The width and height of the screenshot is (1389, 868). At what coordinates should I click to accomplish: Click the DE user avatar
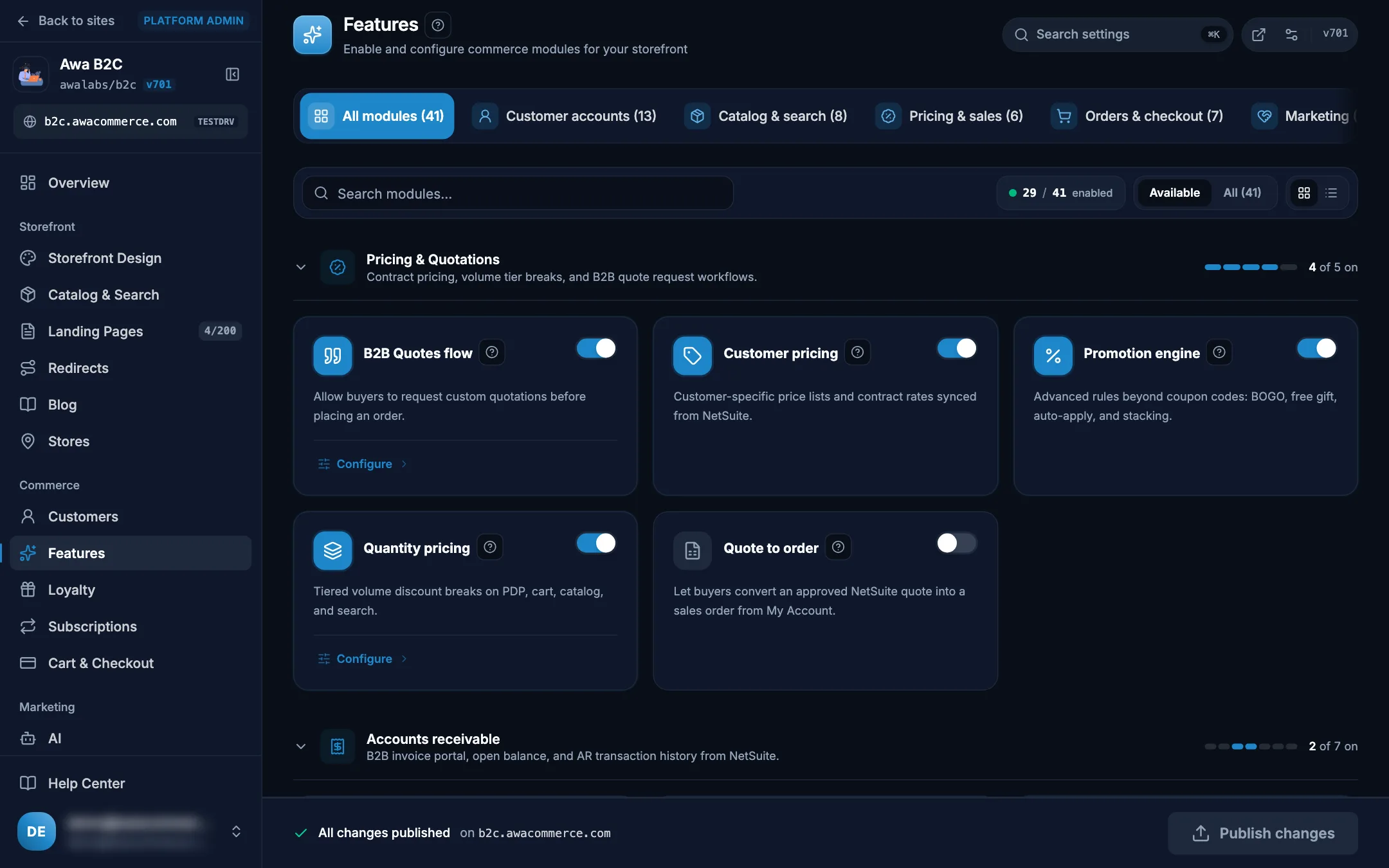click(37, 831)
